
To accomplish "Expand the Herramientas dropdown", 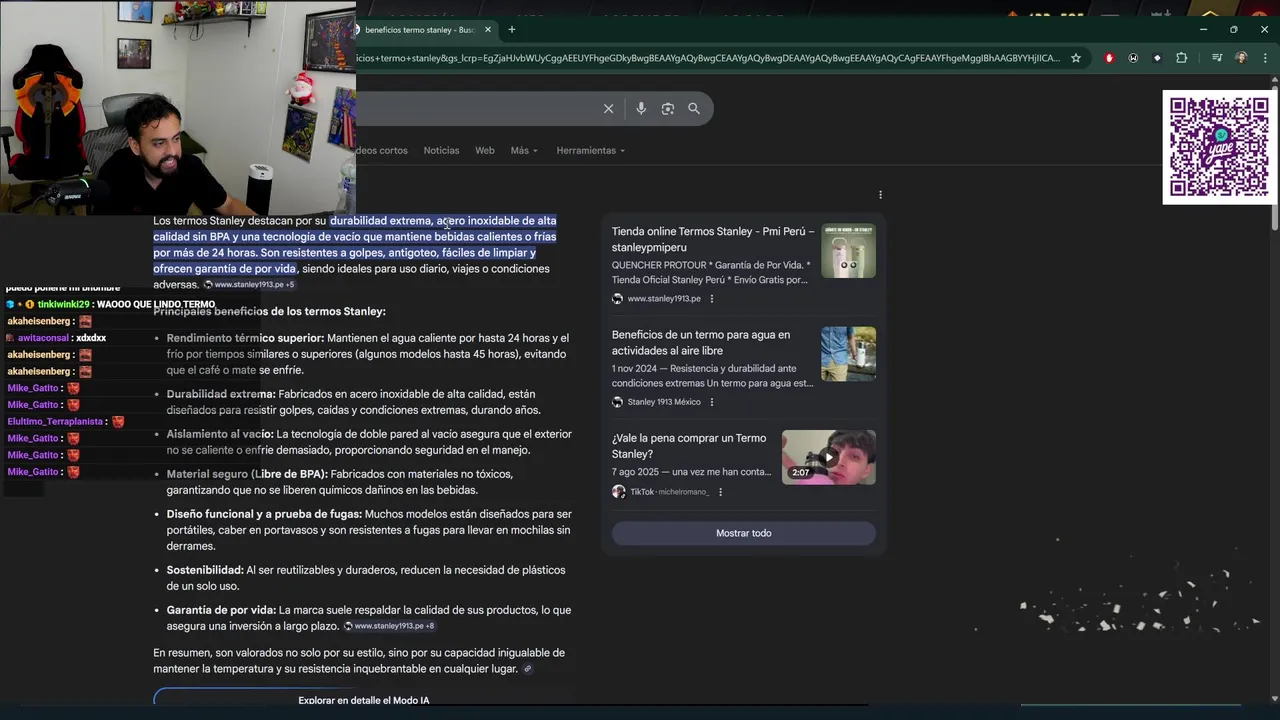I will (x=591, y=150).
